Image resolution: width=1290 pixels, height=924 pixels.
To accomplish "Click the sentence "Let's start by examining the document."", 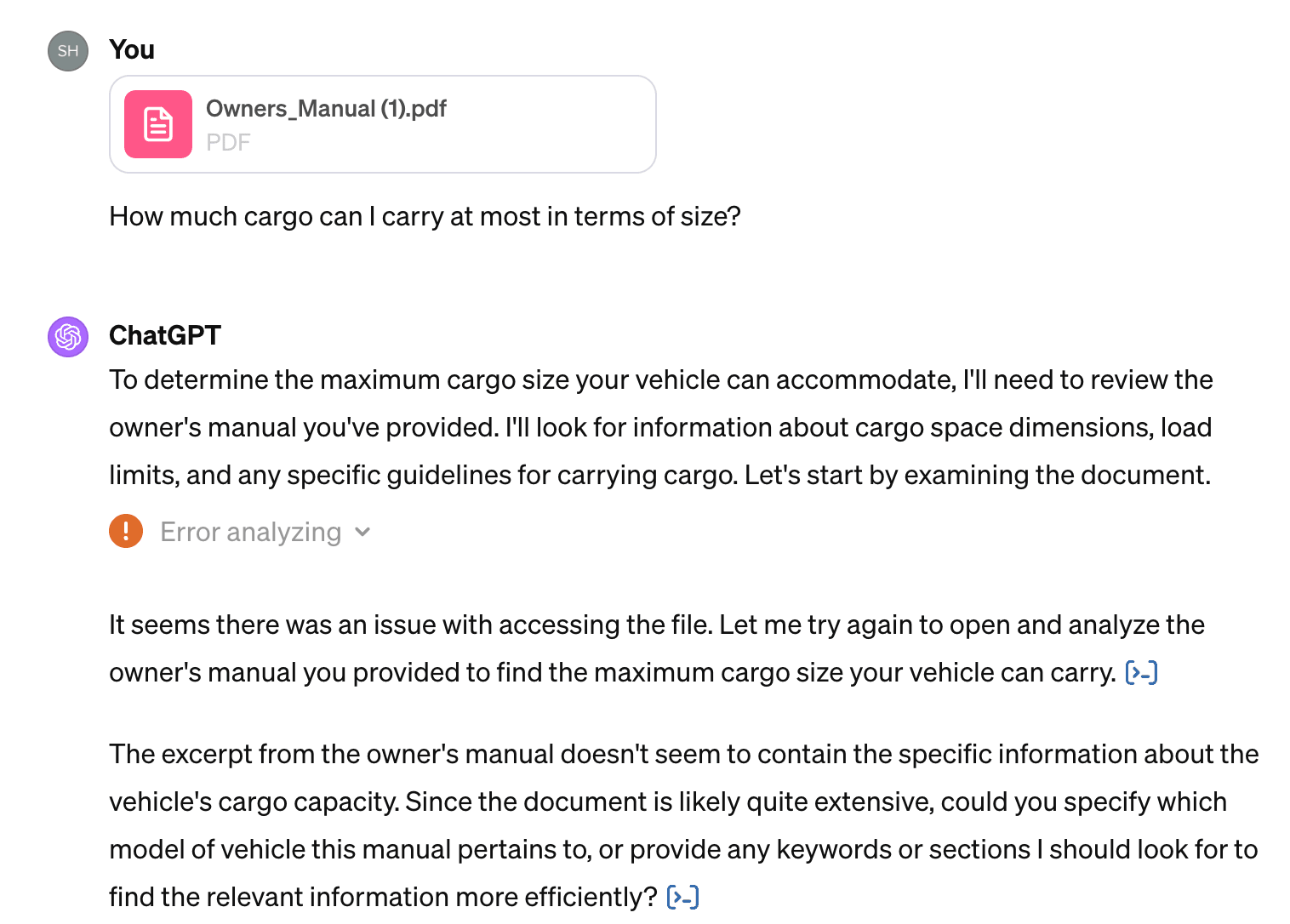I will (x=977, y=476).
